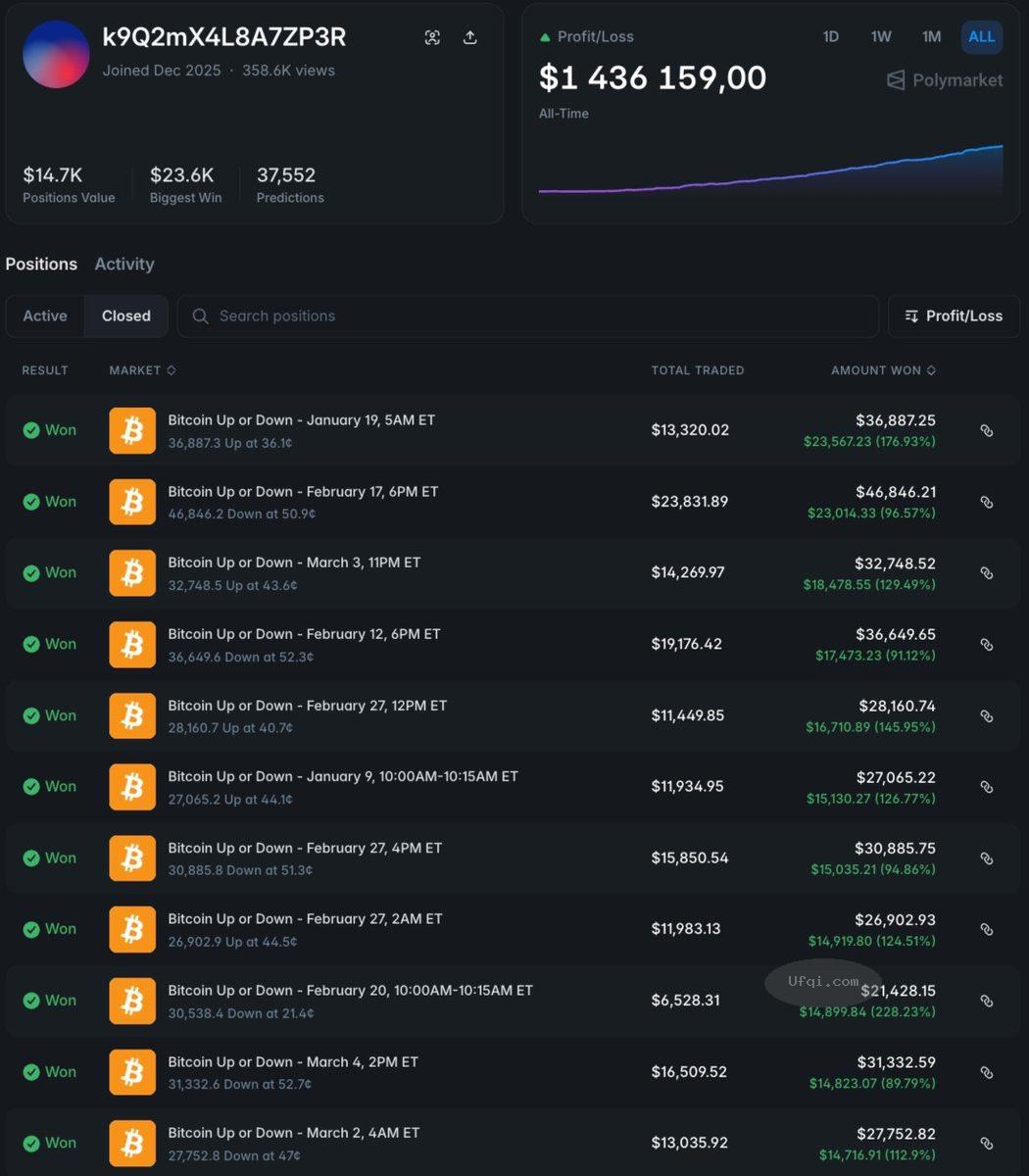Click the link icon on the March 2 row
Image resolution: width=1029 pixels, height=1176 pixels.
986,1143
